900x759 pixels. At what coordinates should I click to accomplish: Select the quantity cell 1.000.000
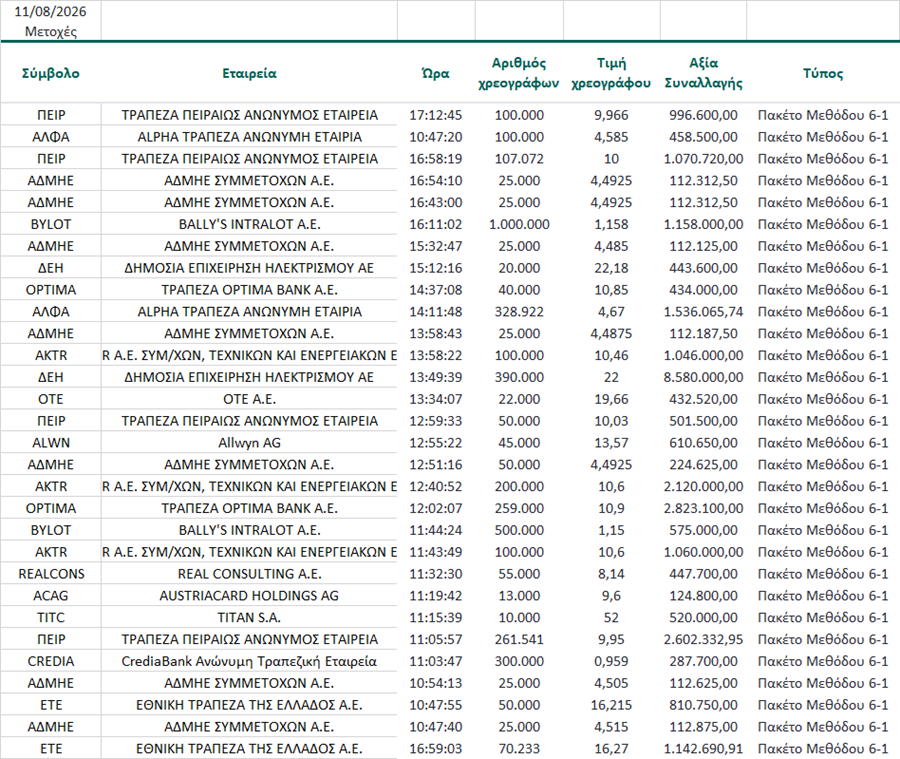pyautogui.click(x=519, y=224)
